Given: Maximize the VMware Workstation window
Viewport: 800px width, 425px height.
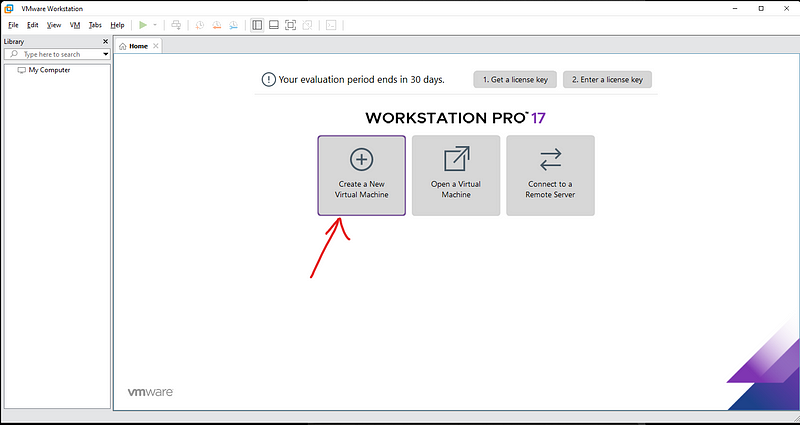Looking at the screenshot, I should tap(761, 9).
